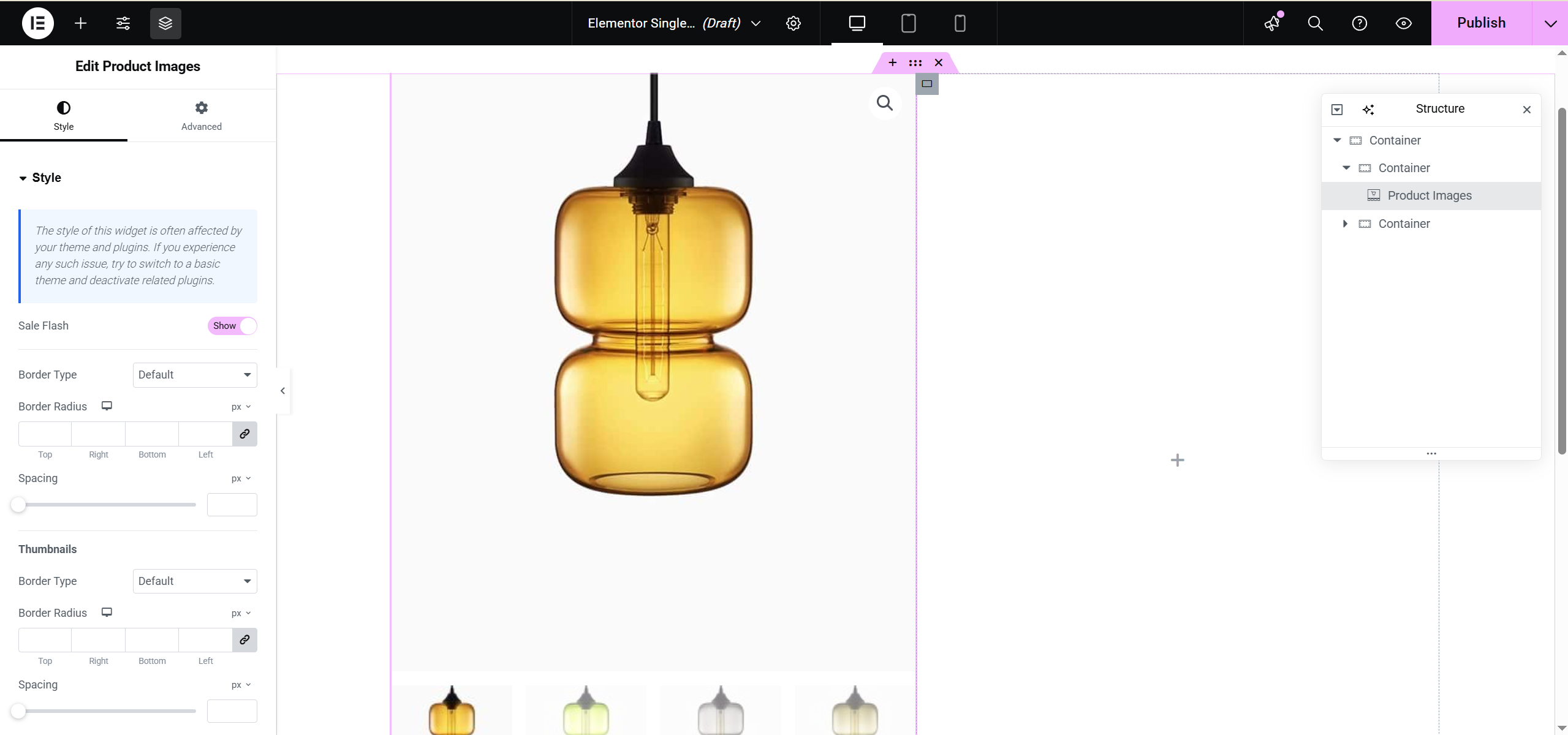
Task: Preview changes with the eye icon
Action: (1403, 23)
